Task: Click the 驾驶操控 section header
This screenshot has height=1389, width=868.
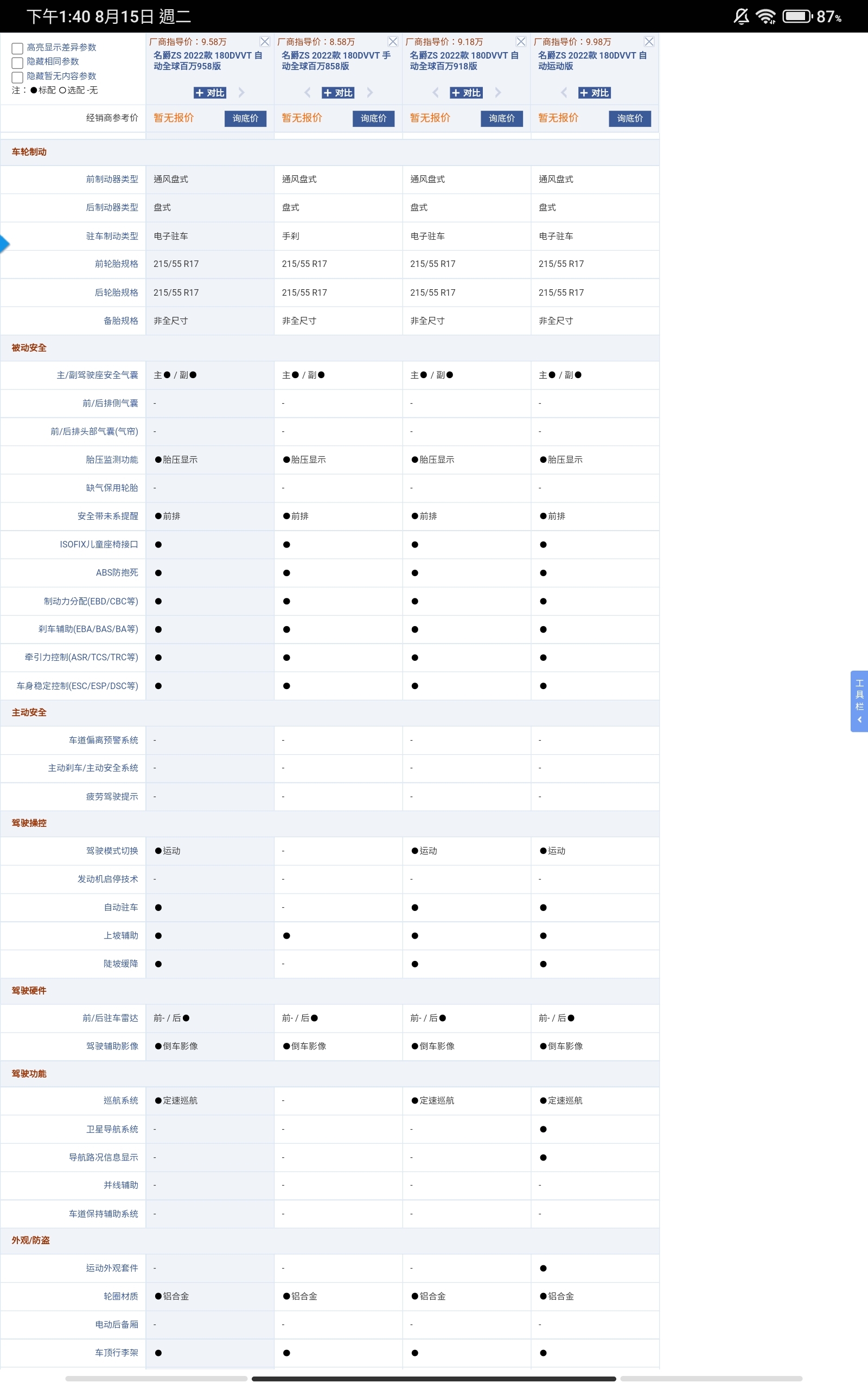Action: pyautogui.click(x=29, y=823)
